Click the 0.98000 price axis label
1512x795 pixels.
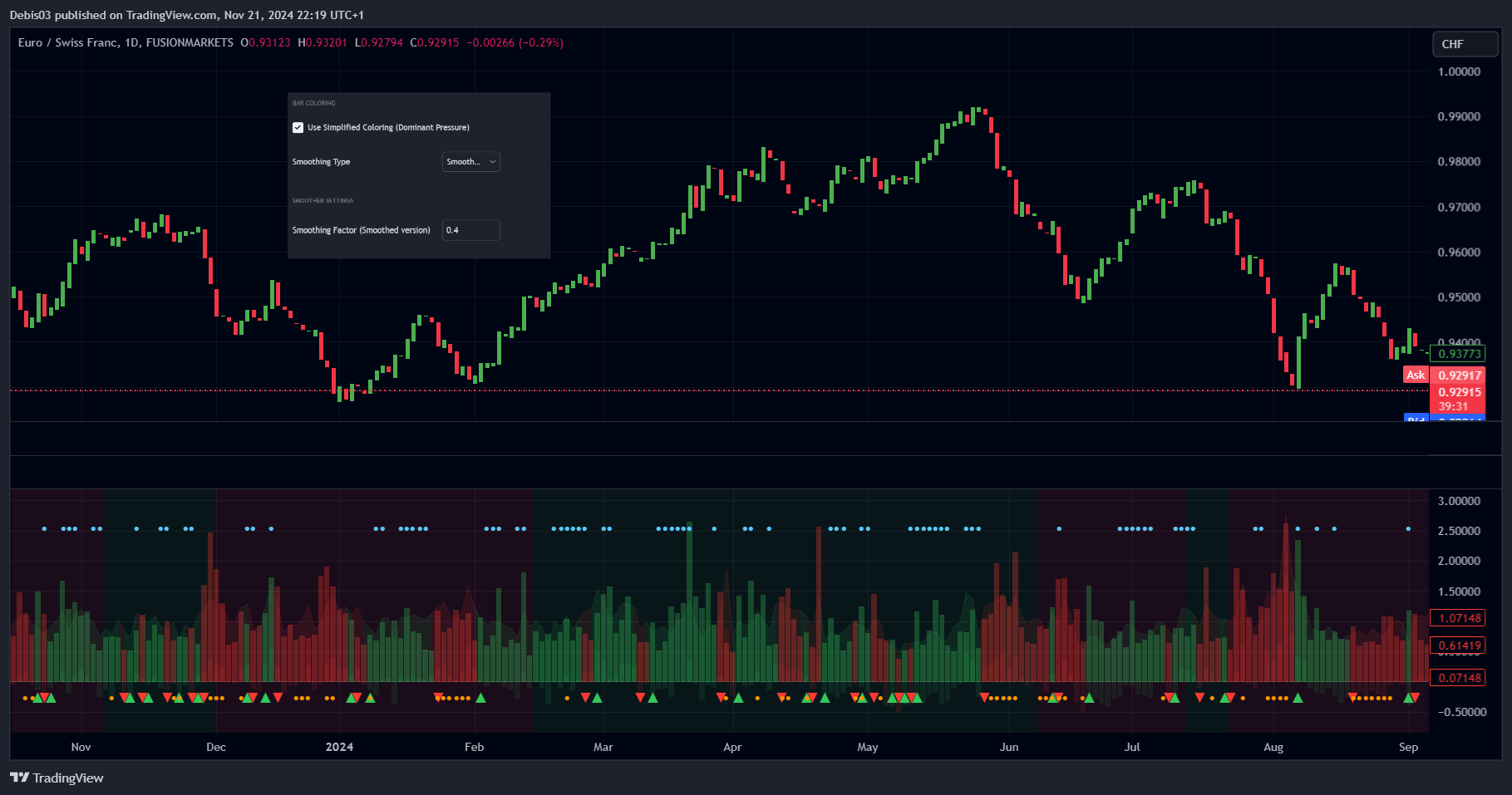tap(1459, 161)
